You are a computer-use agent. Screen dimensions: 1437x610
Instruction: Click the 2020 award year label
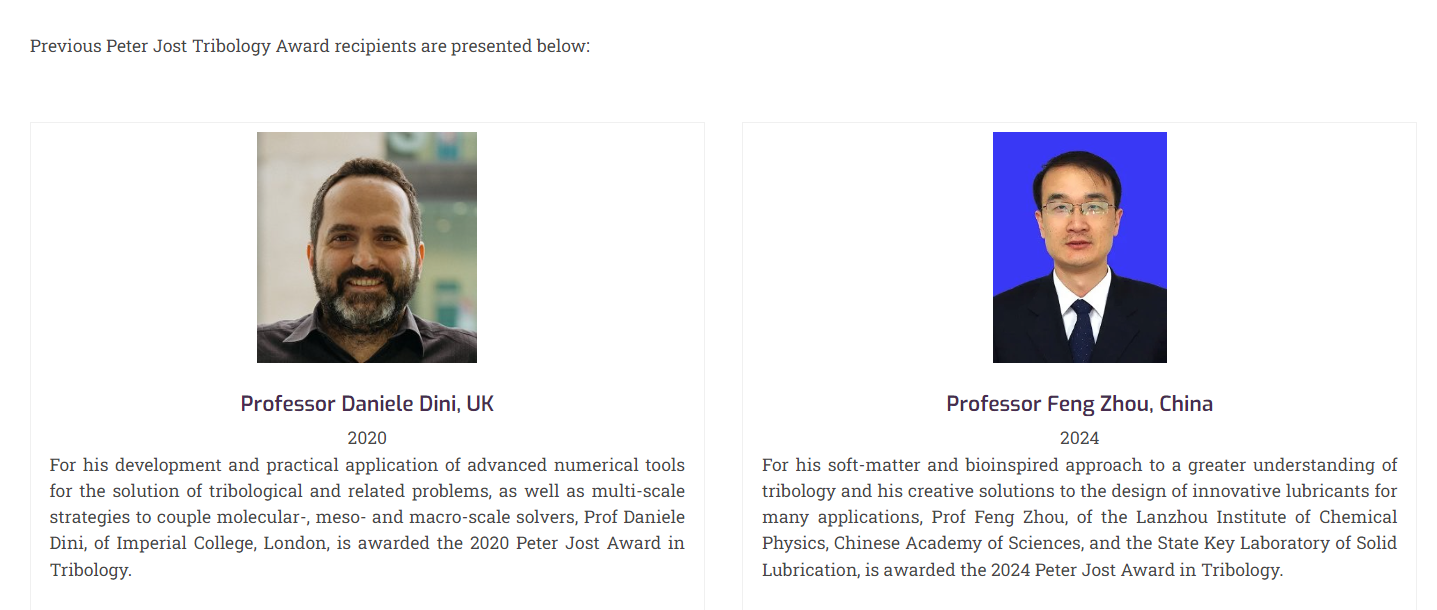point(367,438)
